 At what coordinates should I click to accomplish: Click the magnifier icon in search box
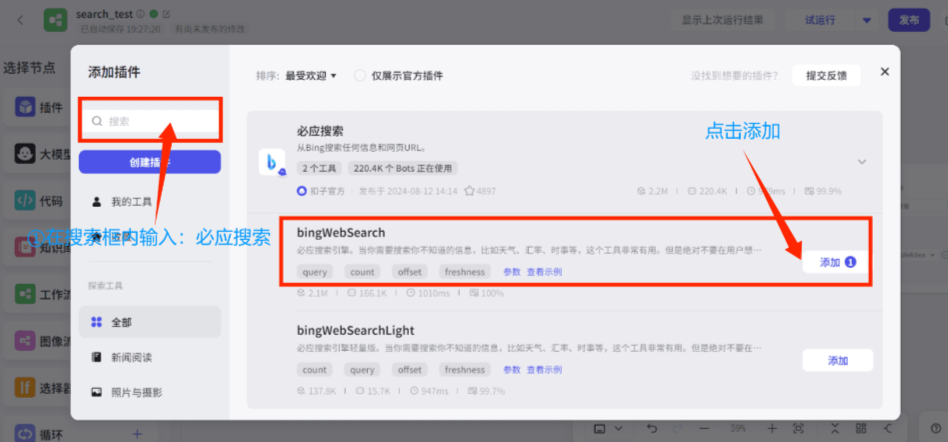(x=97, y=121)
